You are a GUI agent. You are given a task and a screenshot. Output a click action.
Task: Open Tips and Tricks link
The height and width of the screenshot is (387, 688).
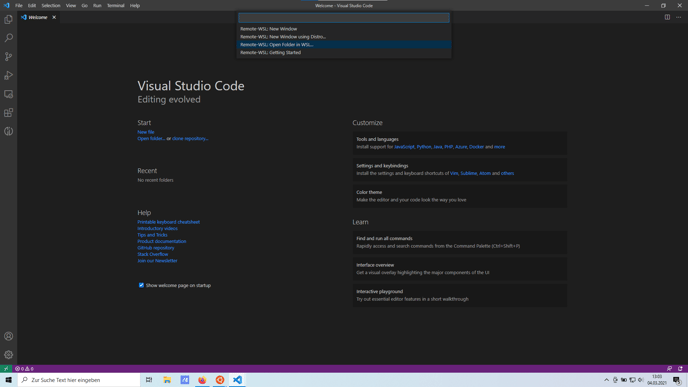pos(152,235)
